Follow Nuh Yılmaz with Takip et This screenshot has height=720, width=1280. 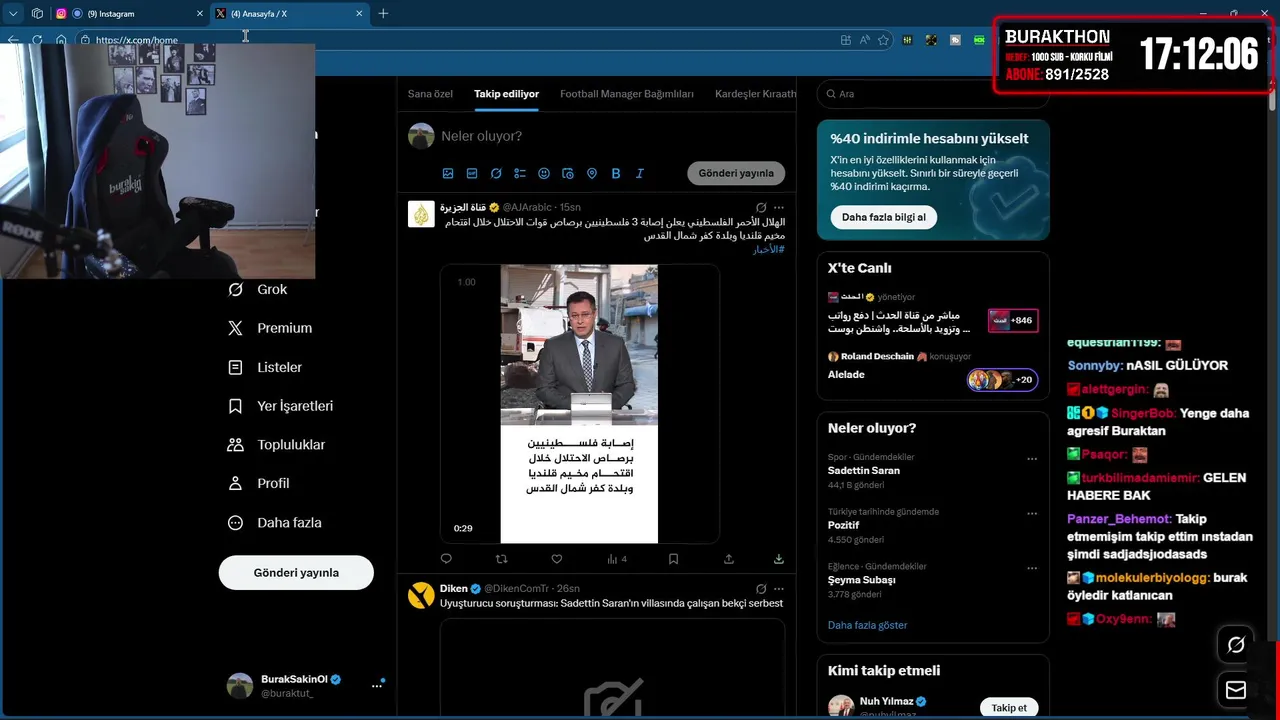click(1009, 708)
